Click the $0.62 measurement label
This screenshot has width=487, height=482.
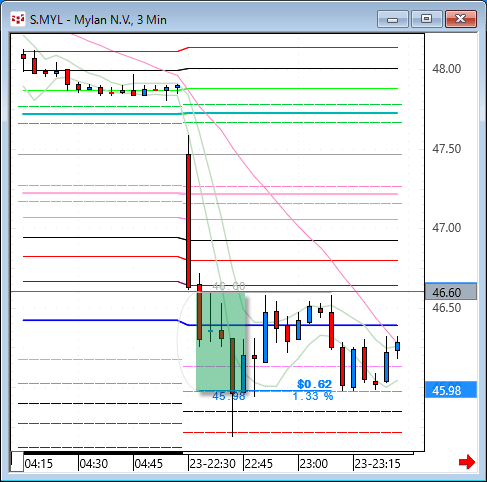click(x=314, y=384)
